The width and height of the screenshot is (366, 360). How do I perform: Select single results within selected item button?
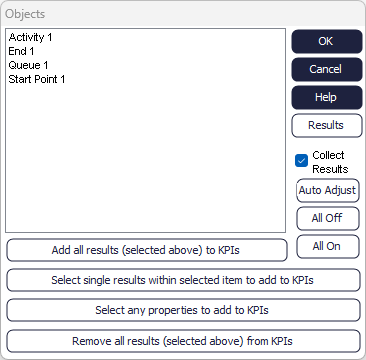[x=183, y=280]
